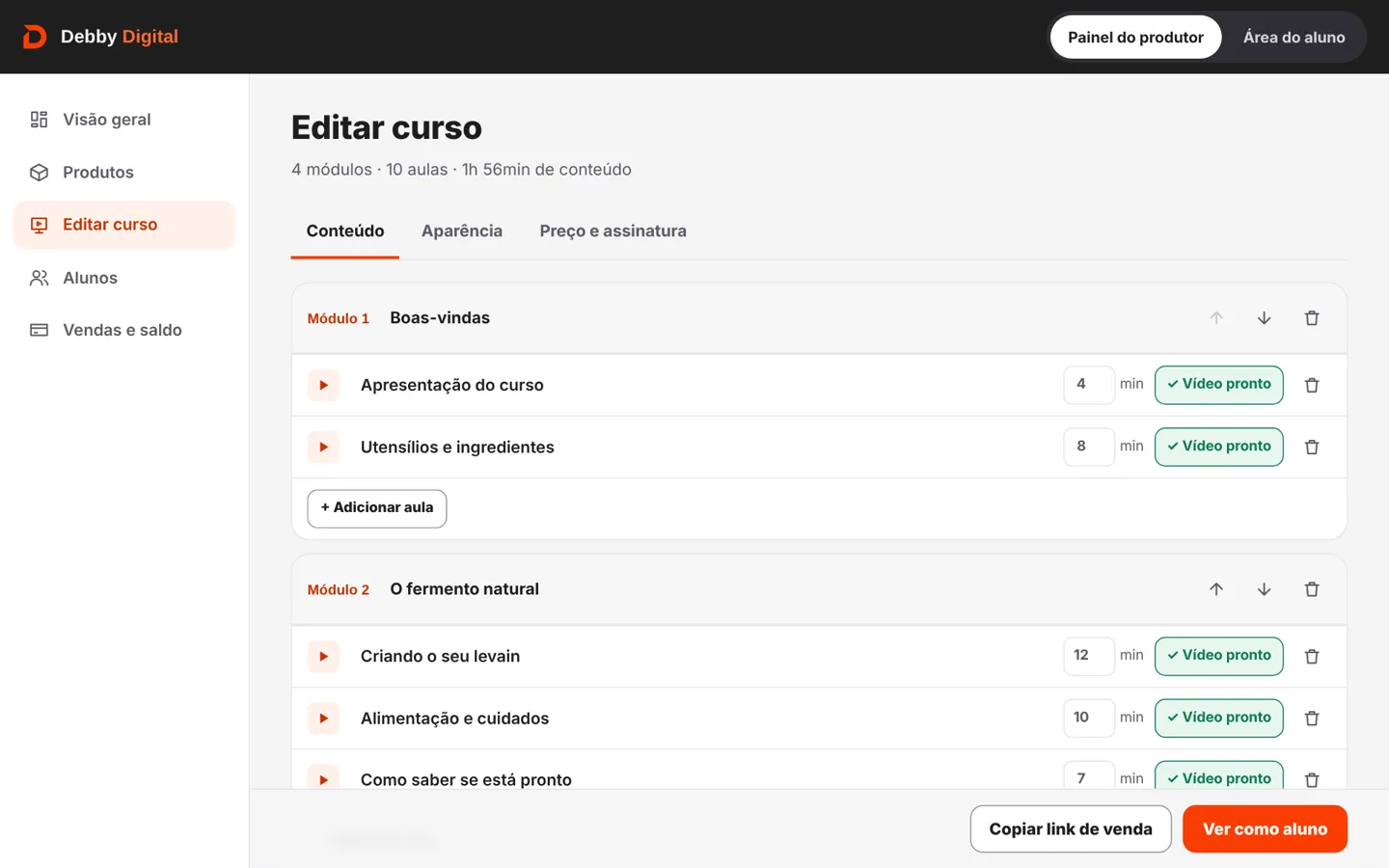Delete Módulo 1 Boas-vindas with trash icon
Viewport: 1389px width, 868px height.
tap(1312, 318)
